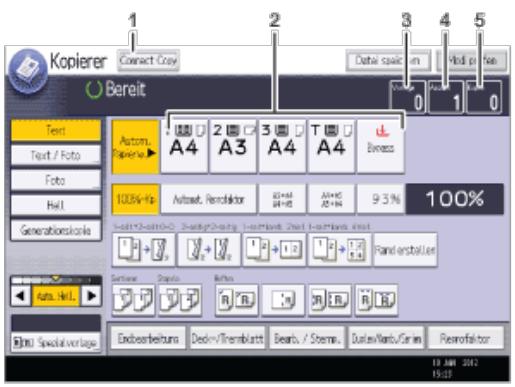Select paper tray 3 with A4
Screen dimensions: 515x387
[282, 147]
